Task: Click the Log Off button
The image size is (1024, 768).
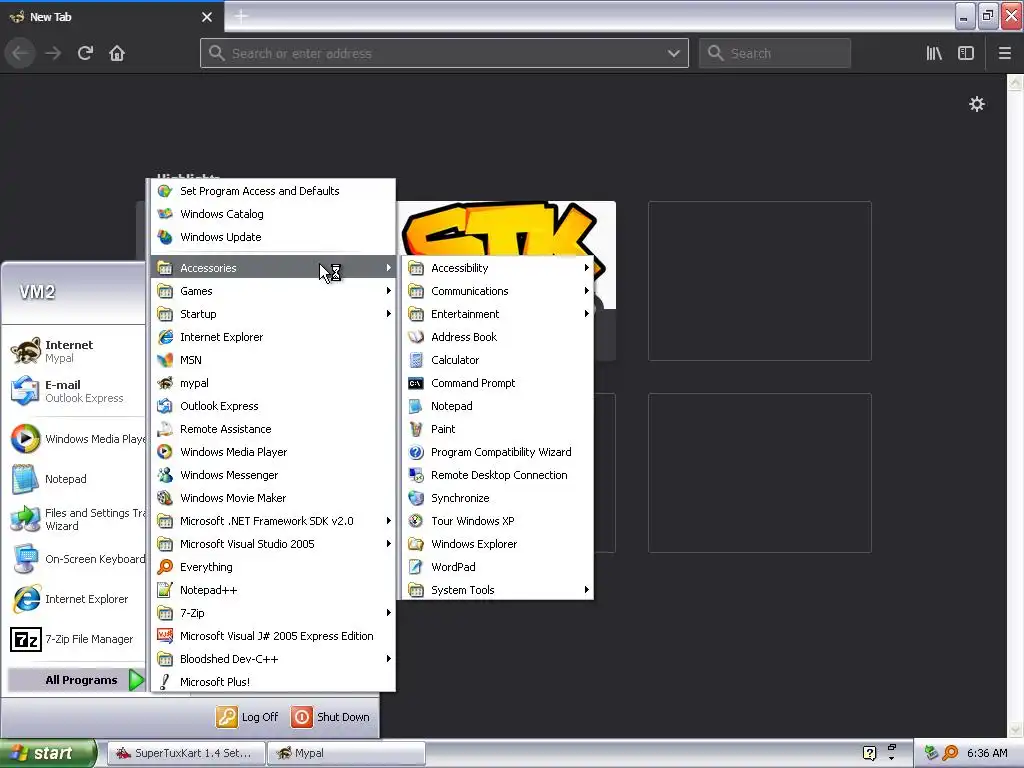Action: [x=248, y=717]
